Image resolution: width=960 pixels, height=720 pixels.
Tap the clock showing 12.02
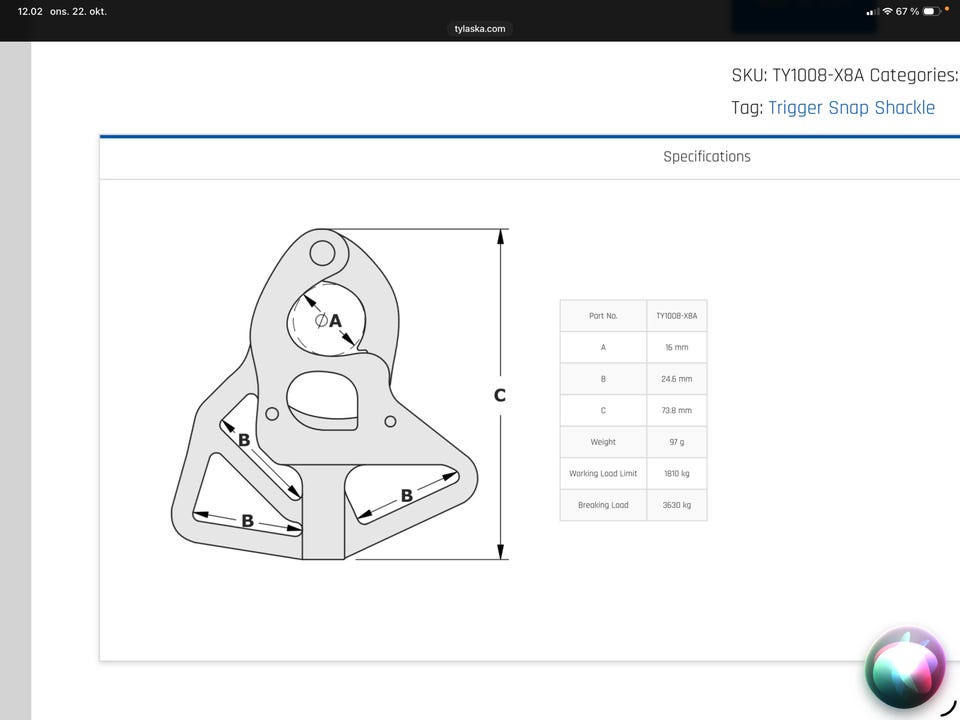click(x=30, y=12)
